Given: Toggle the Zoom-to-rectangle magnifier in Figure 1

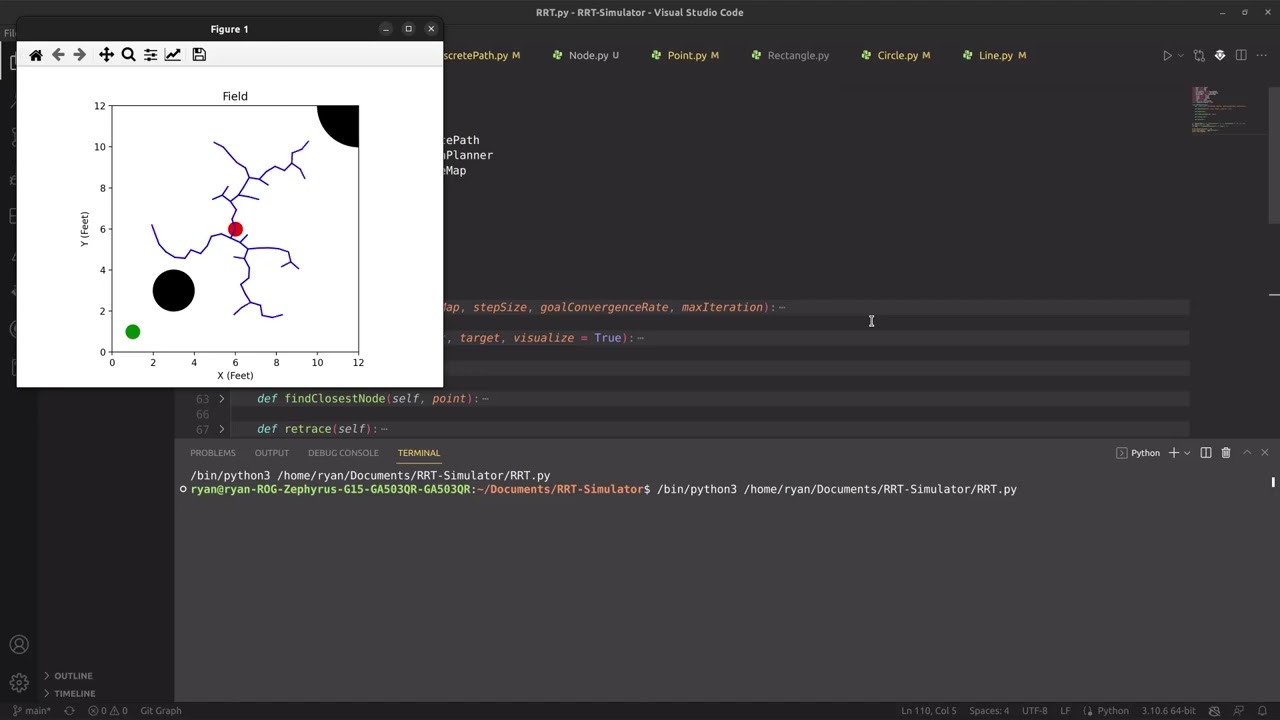Looking at the screenshot, I should (128, 55).
